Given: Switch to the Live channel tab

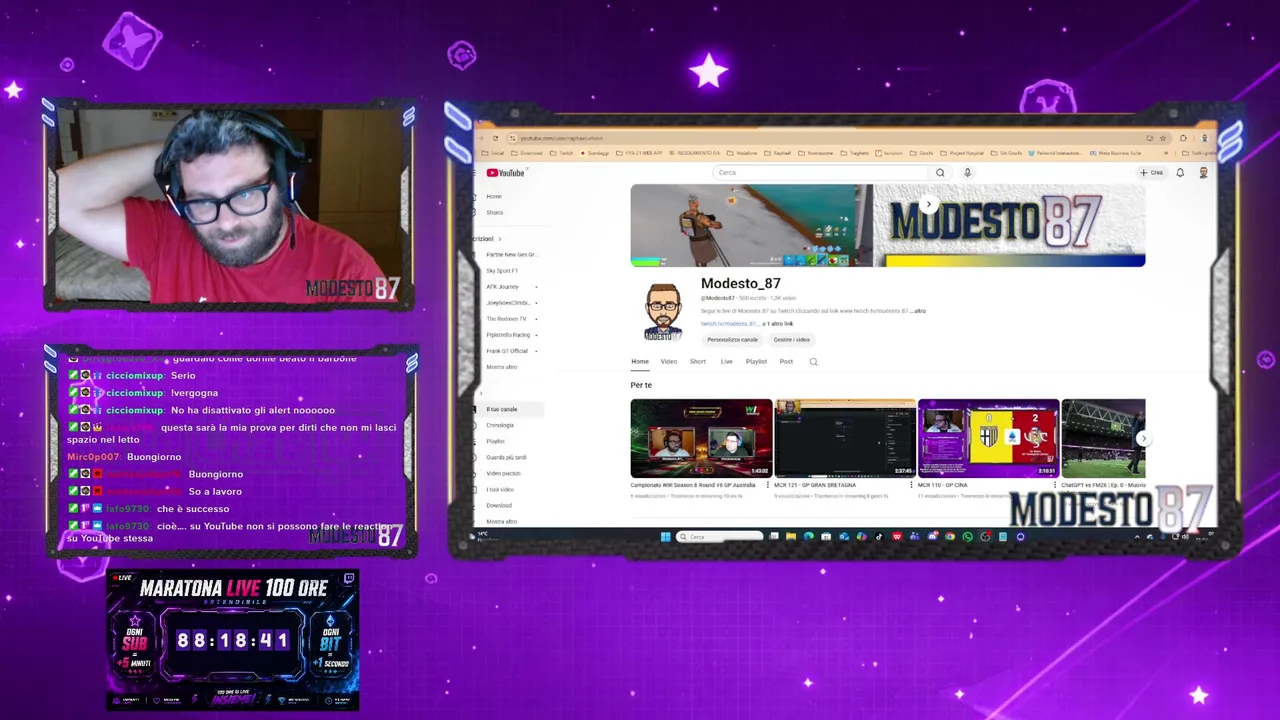Looking at the screenshot, I should (726, 362).
